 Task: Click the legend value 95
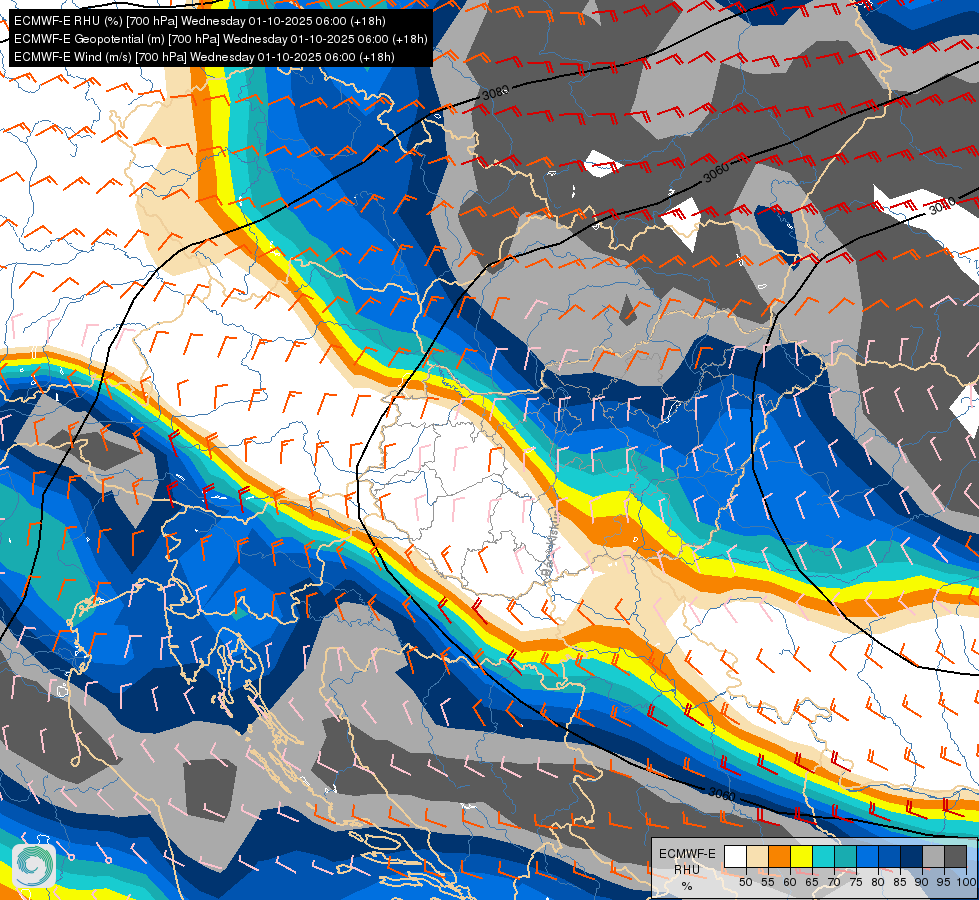(x=944, y=882)
